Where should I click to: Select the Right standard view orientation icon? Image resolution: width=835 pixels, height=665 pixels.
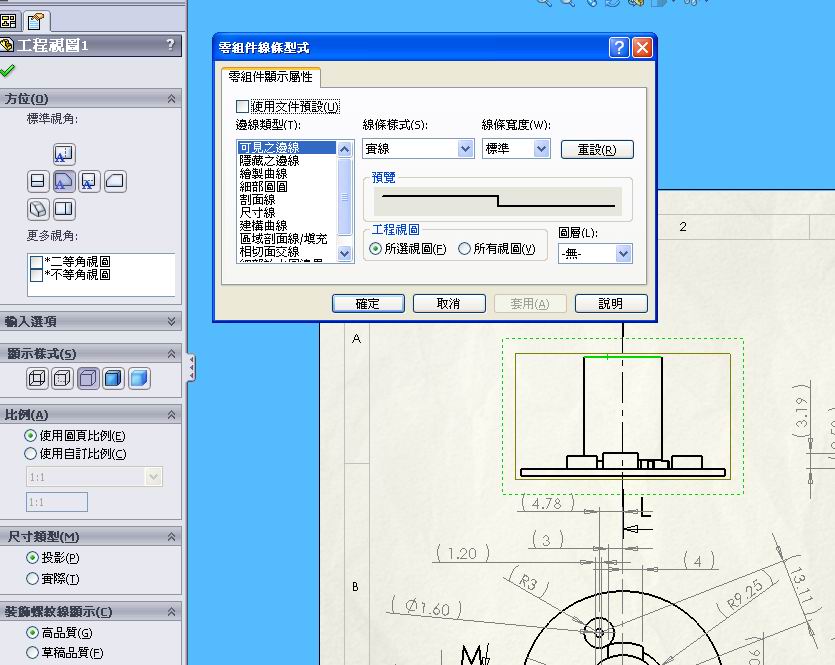pos(89,182)
